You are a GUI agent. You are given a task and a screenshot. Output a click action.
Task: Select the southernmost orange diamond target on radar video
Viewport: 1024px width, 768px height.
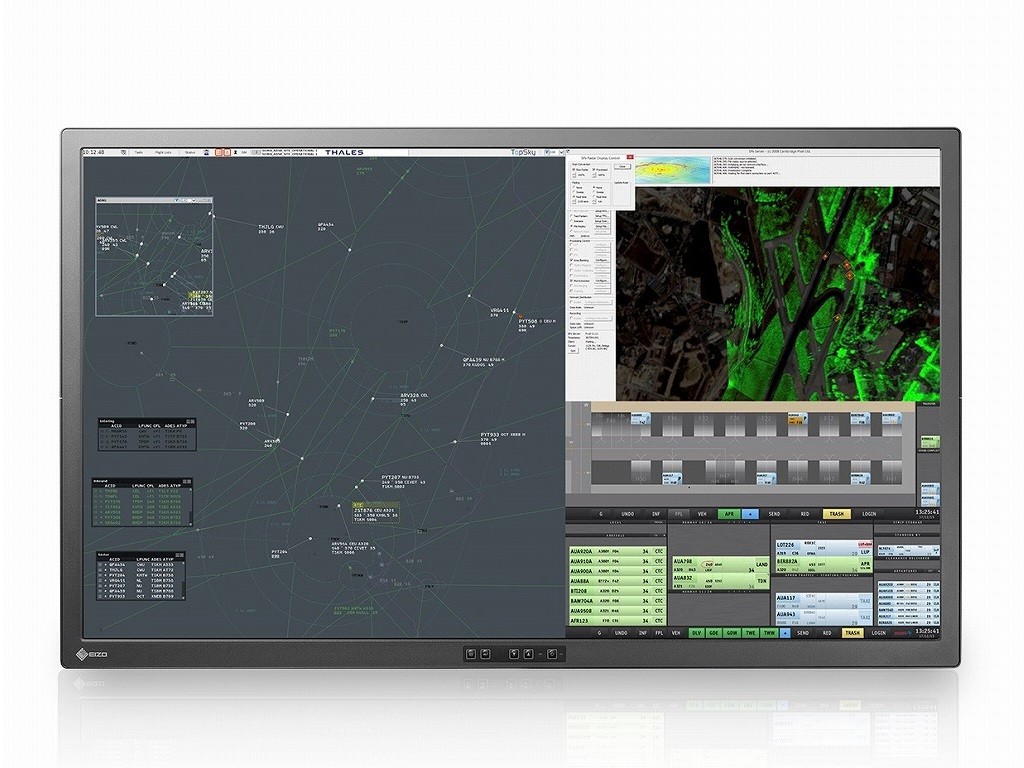[x=837, y=317]
